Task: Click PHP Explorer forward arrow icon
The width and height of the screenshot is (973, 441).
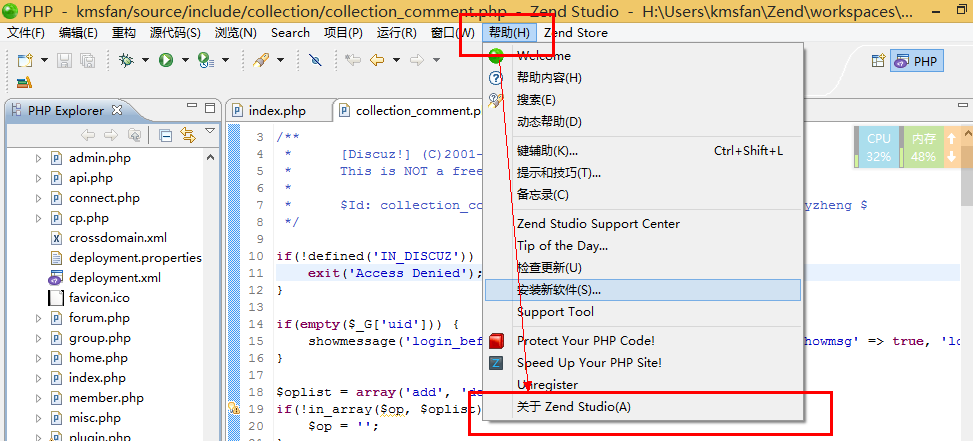Action: point(111,135)
